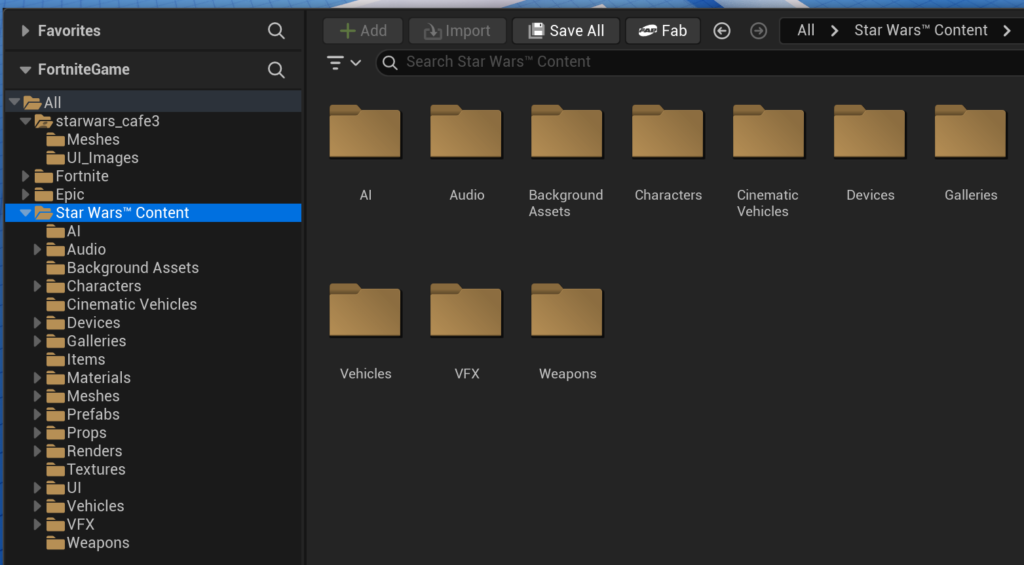The image size is (1024, 565).
Task: Click the search icon beside FortniteGame
Action: click(276, 70)
